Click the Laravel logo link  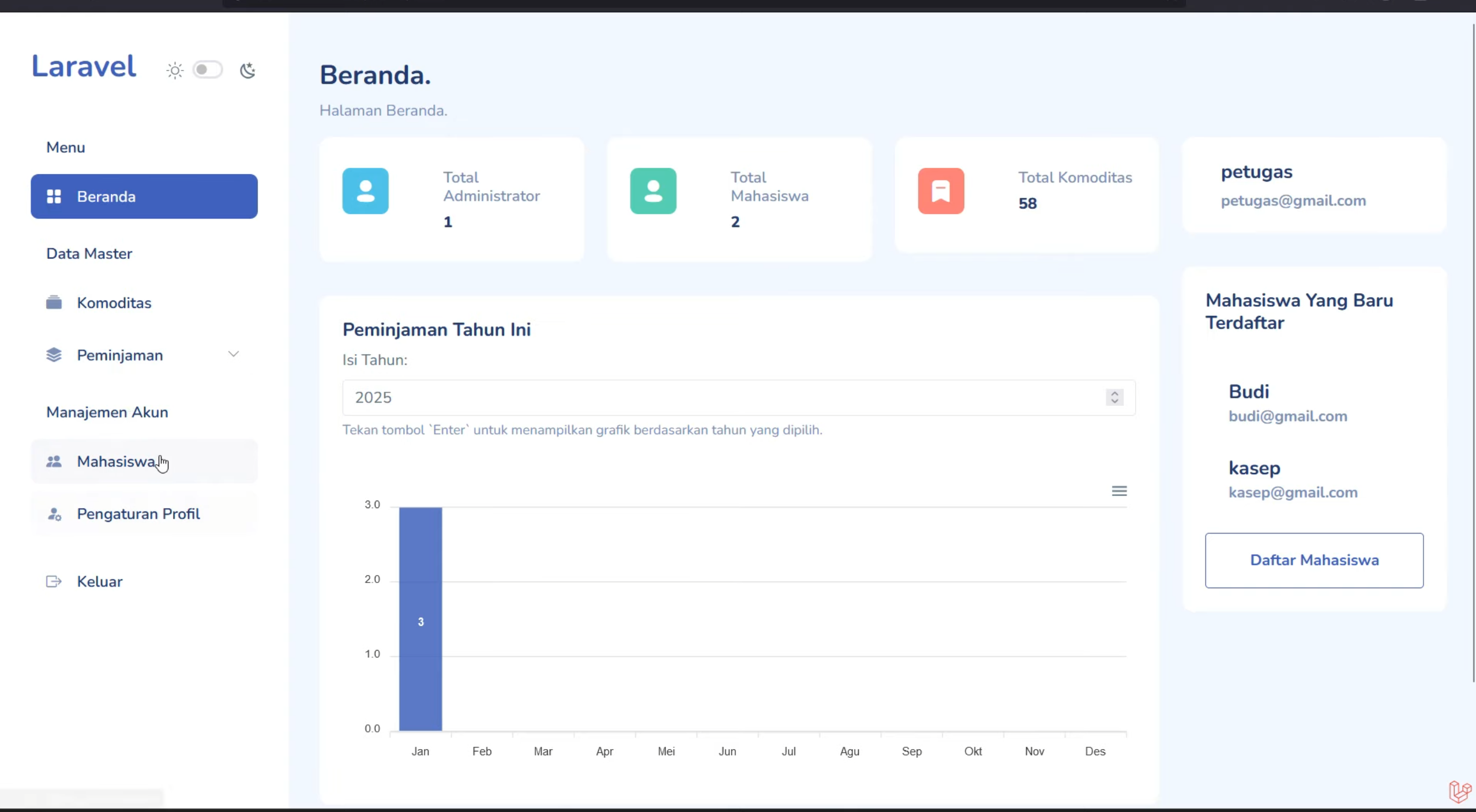pyautogui.click(x=84, y=66)
